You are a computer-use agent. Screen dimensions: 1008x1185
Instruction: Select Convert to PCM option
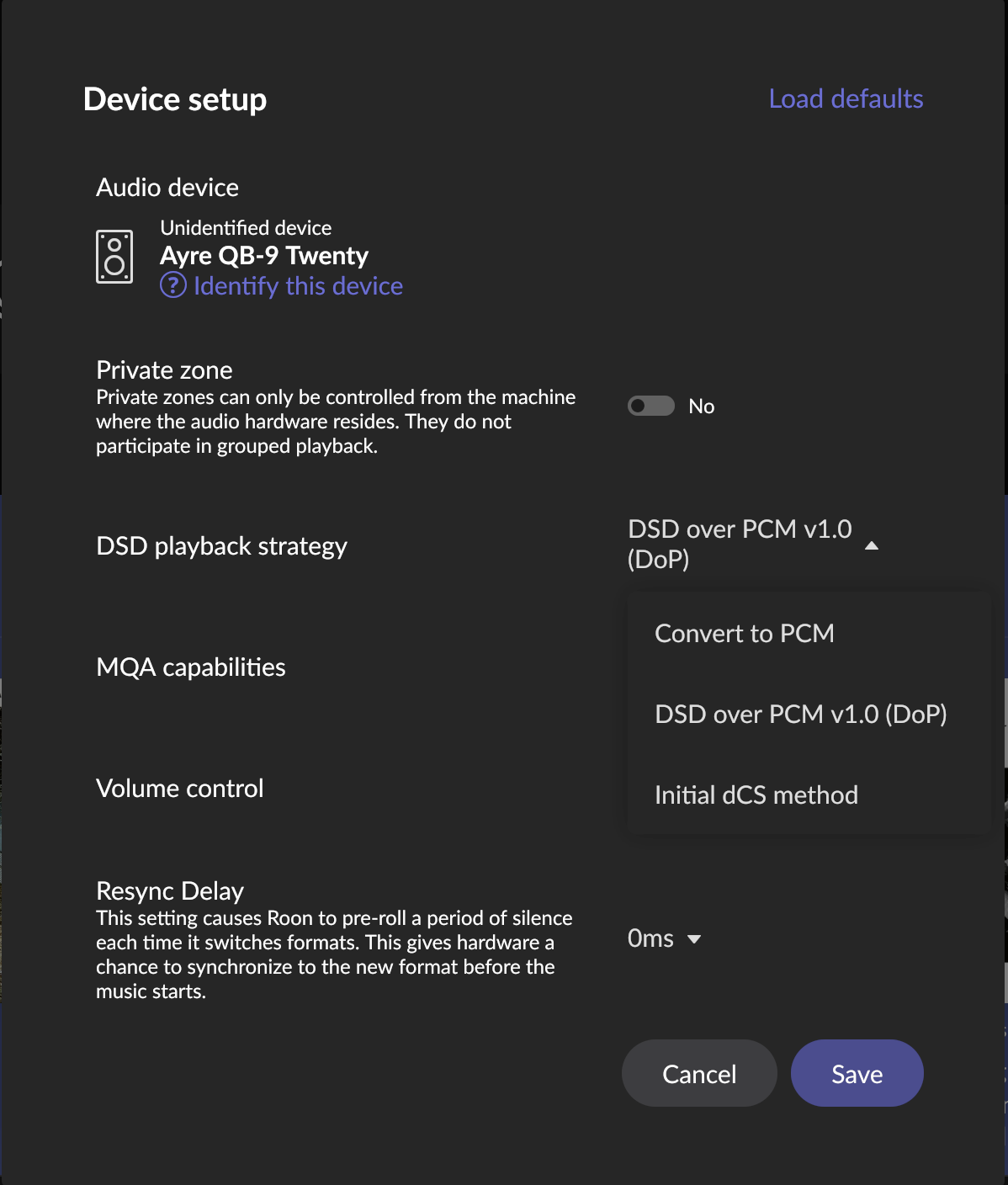tap(745, 633)
